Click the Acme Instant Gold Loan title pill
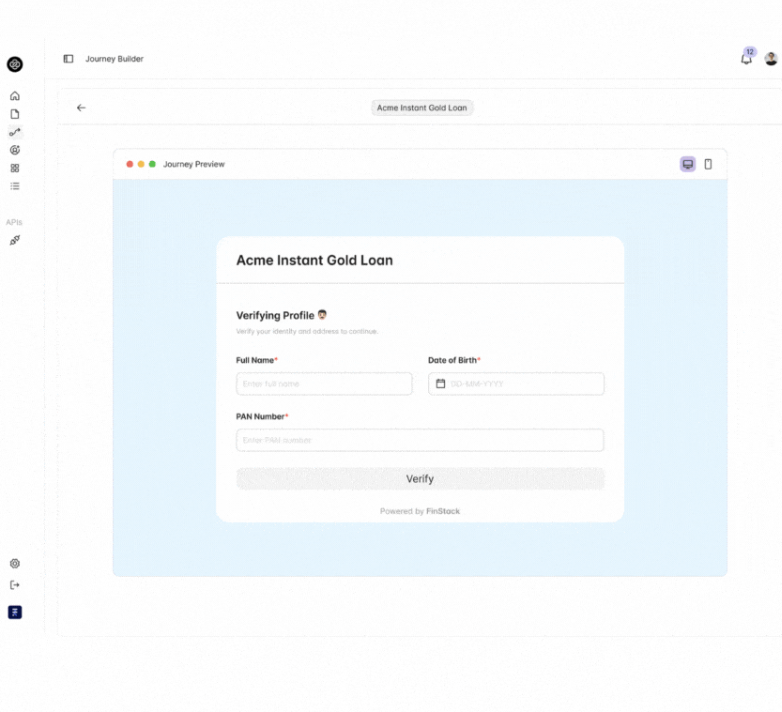Image resolution: width=782 pixels, height=712 pixels. point(422,108)
